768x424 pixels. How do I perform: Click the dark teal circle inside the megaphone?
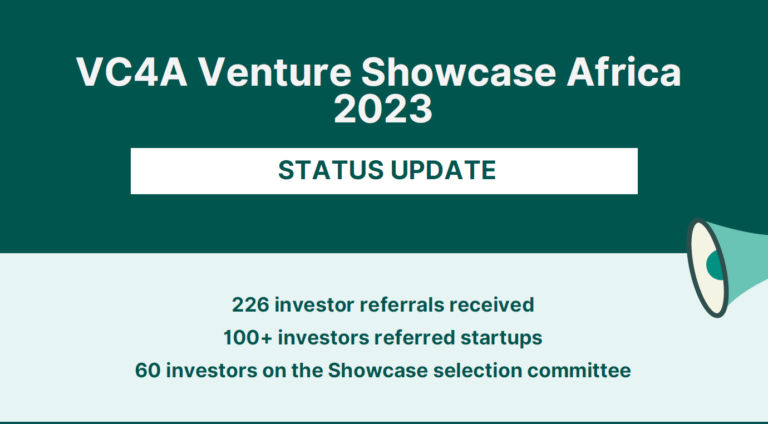coord(715,265)
